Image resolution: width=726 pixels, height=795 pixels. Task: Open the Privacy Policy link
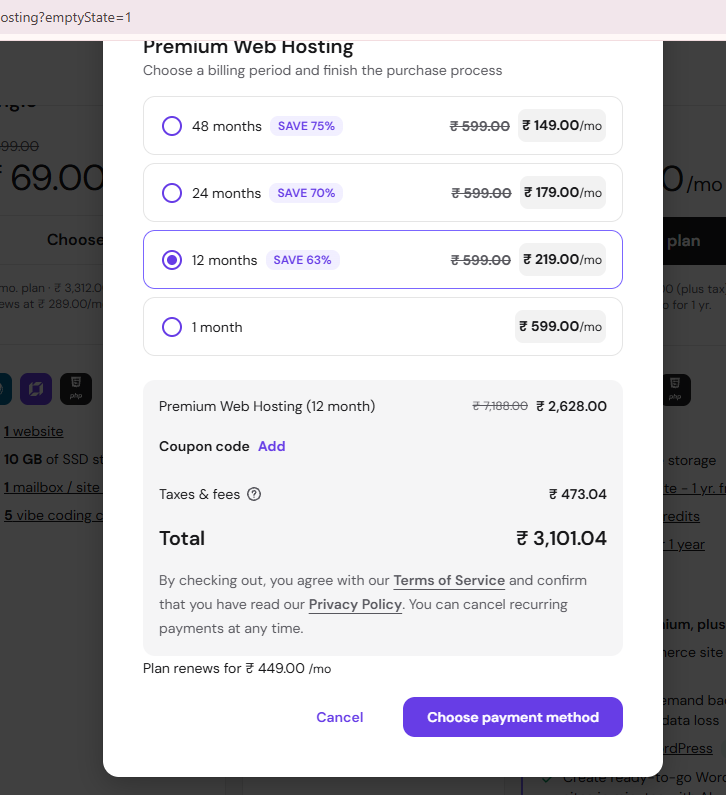[355, 604]
